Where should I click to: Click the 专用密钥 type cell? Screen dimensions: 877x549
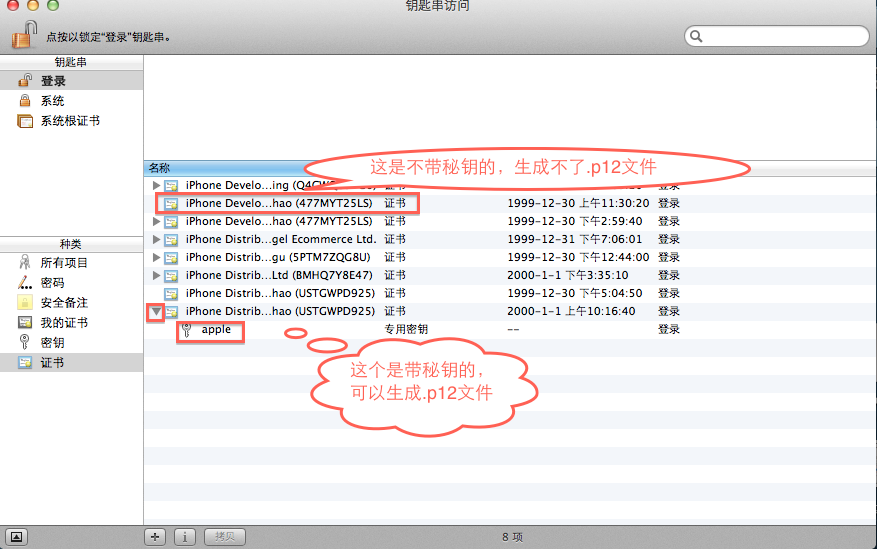(x=406, y=329)
